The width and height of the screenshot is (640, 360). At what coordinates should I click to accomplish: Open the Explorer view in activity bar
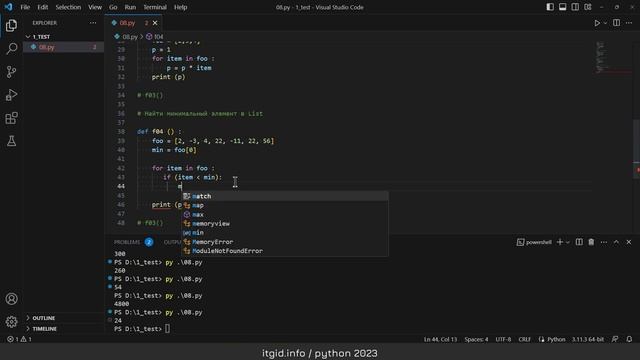click(x=11, y=25)
